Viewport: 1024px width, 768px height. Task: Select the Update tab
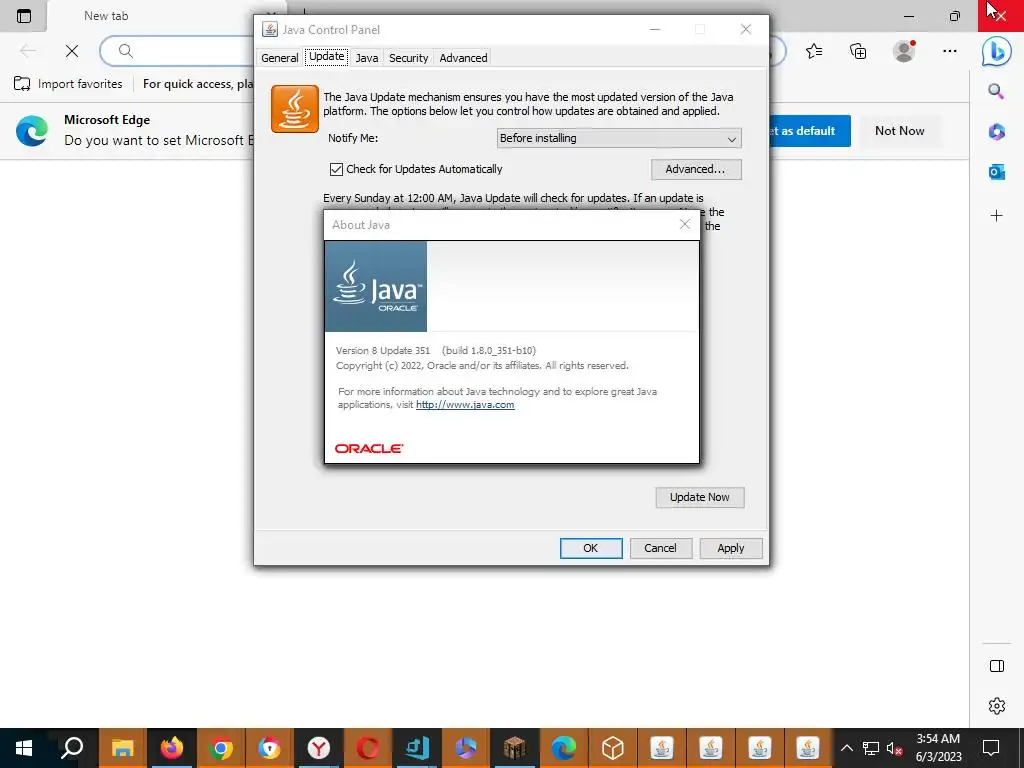coord(327,56)
